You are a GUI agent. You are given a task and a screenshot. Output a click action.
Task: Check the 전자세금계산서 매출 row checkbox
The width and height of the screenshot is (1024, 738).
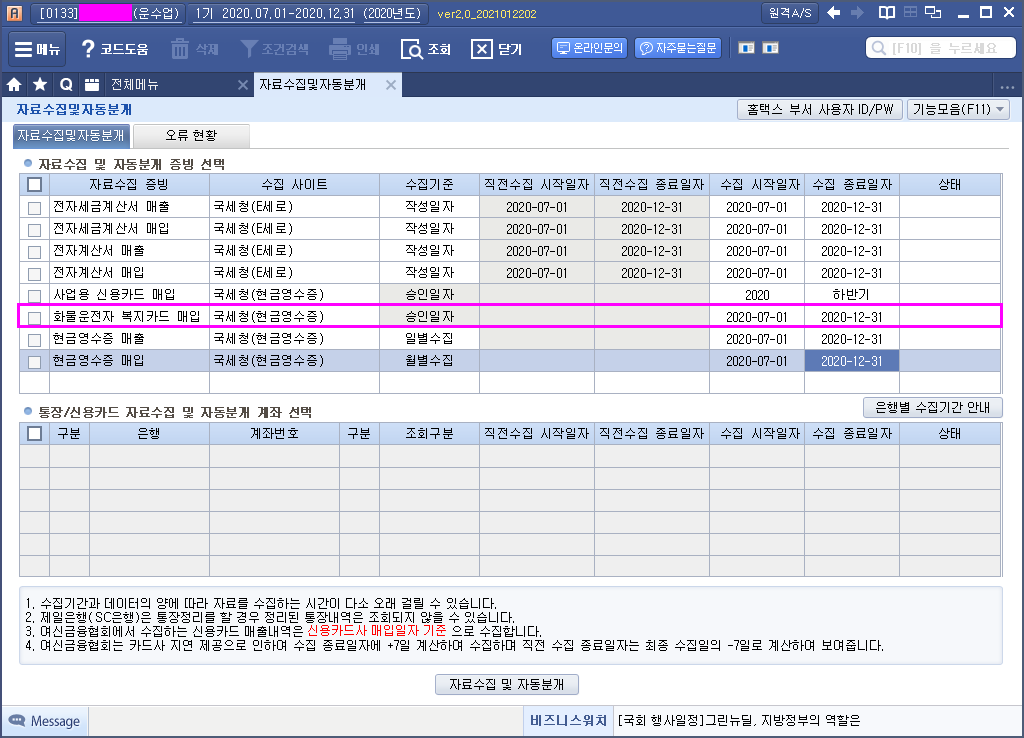pos(35,207)
